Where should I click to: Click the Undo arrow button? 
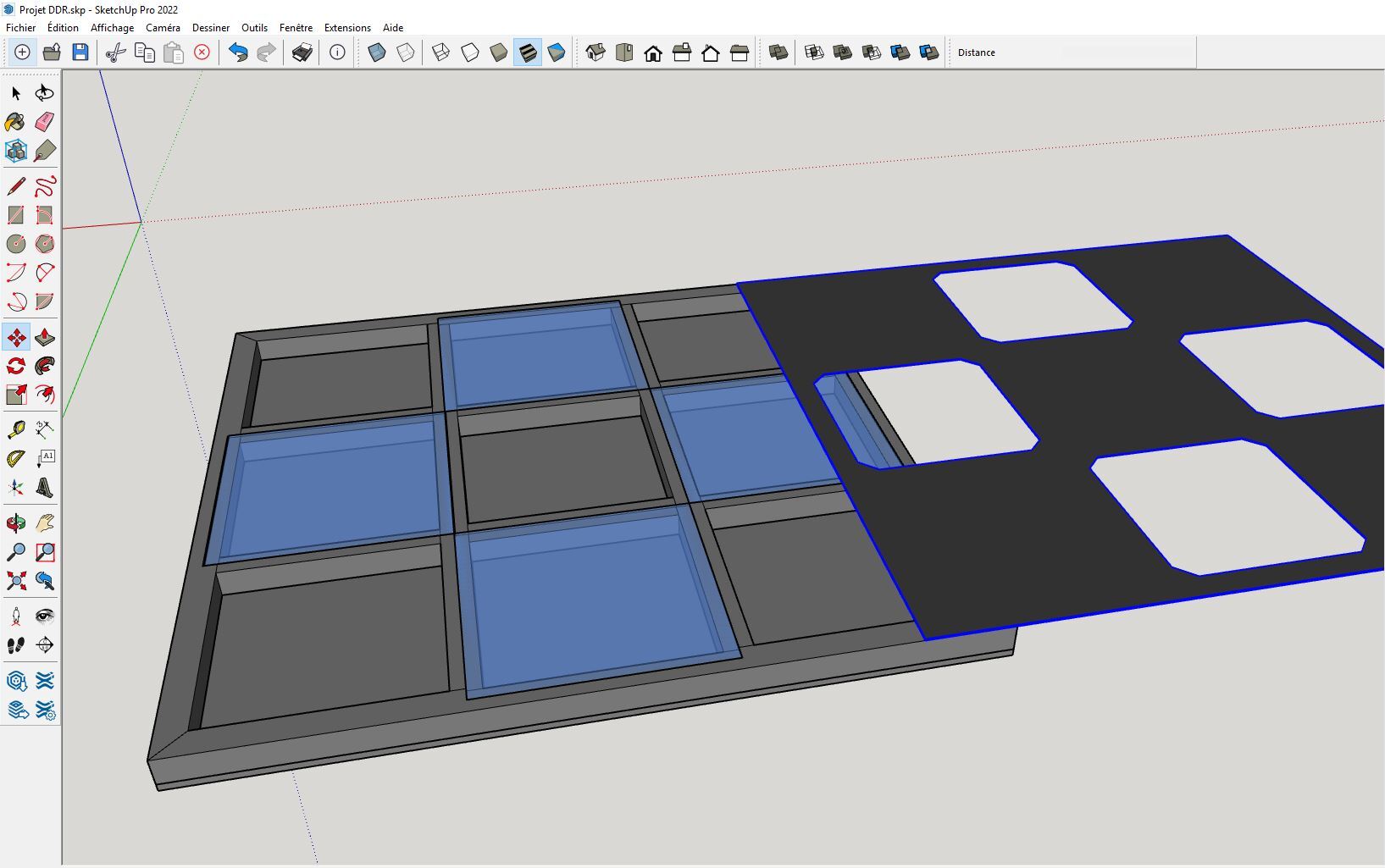[238, 53]
